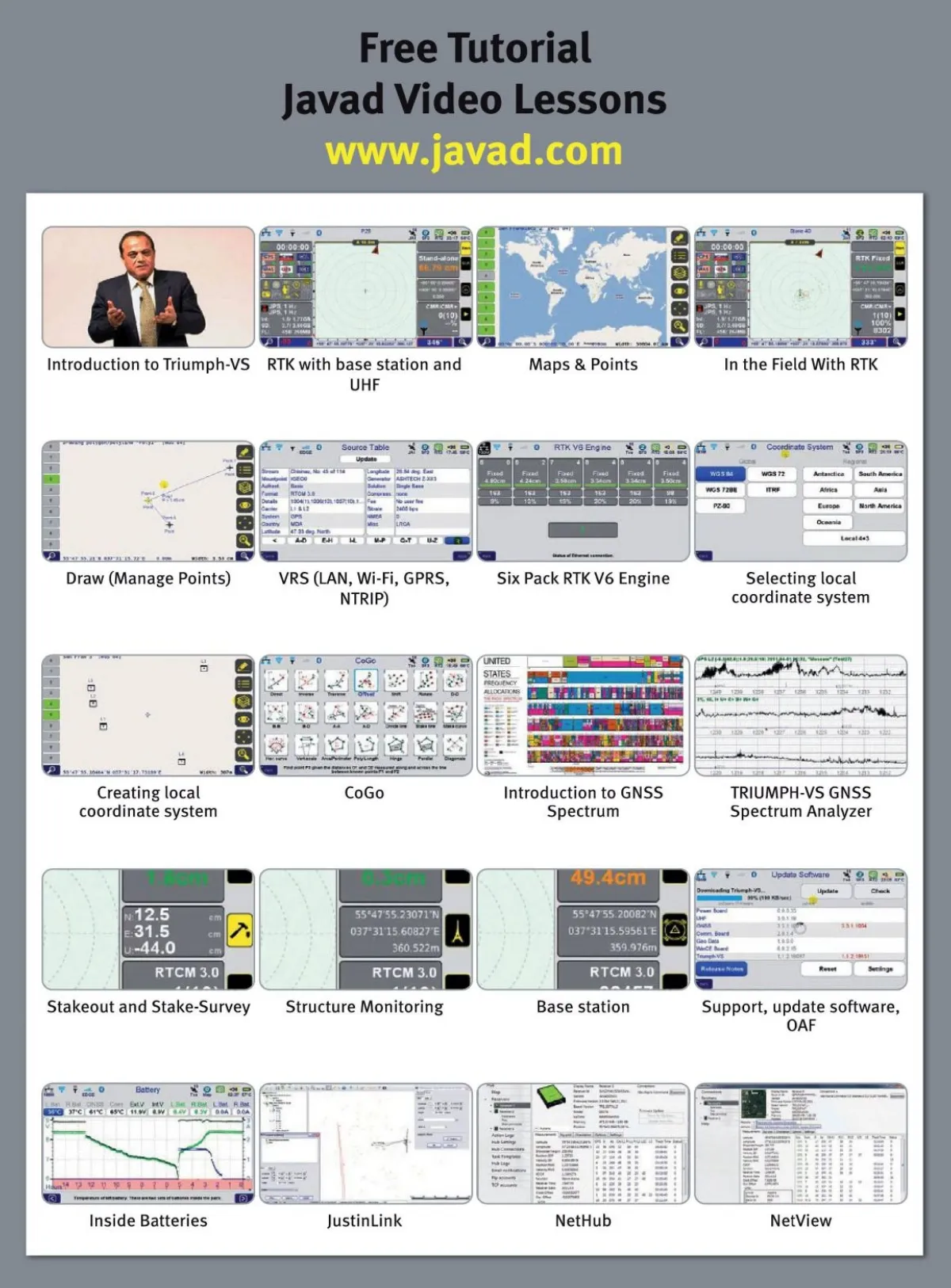This screenshot has width=951, height=1288.
Task: Open the www.javad.com link
Action: 474,151
